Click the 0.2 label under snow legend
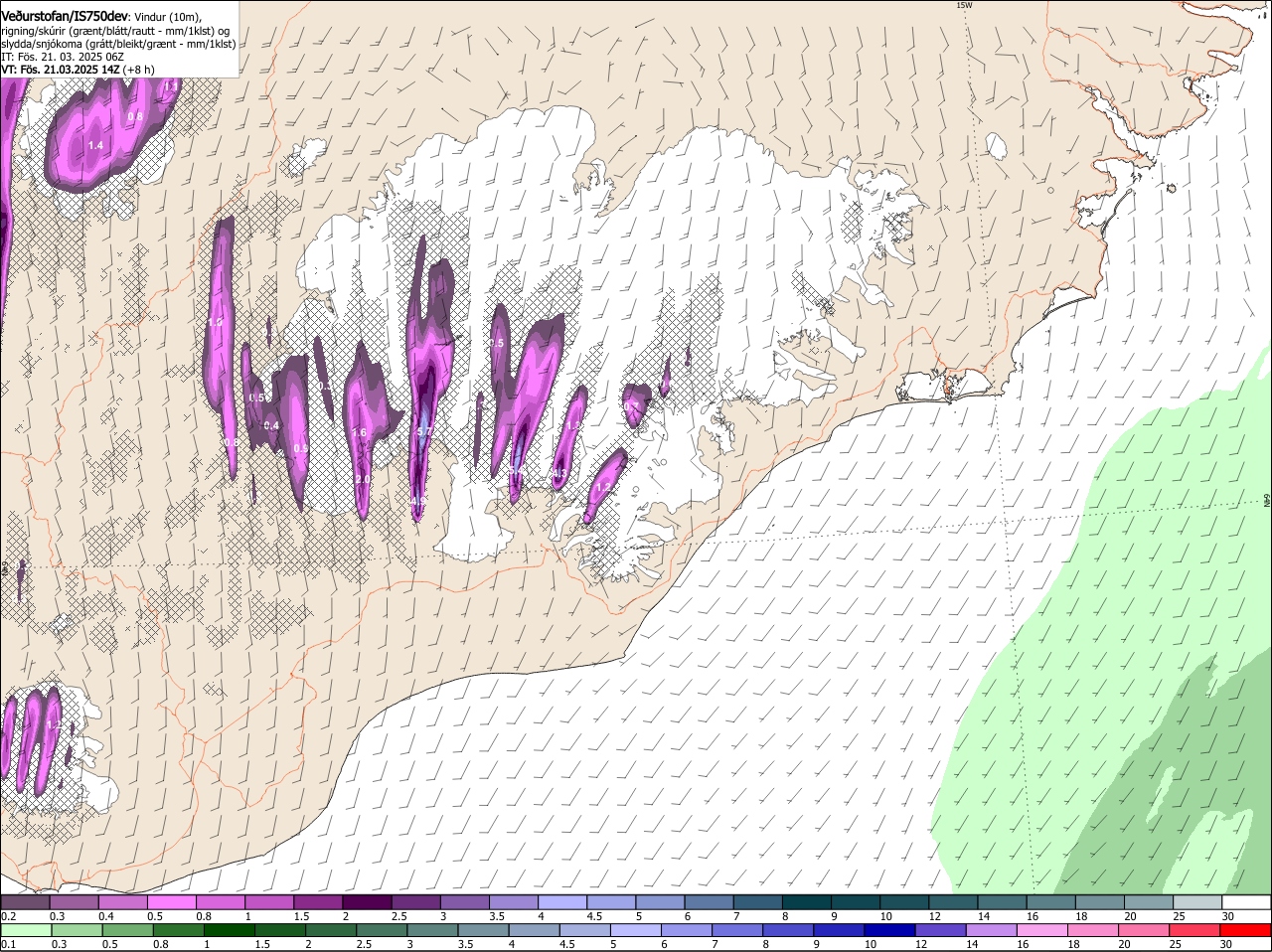This screenshot has width=1272, height=952. click(x=8, y=916)
